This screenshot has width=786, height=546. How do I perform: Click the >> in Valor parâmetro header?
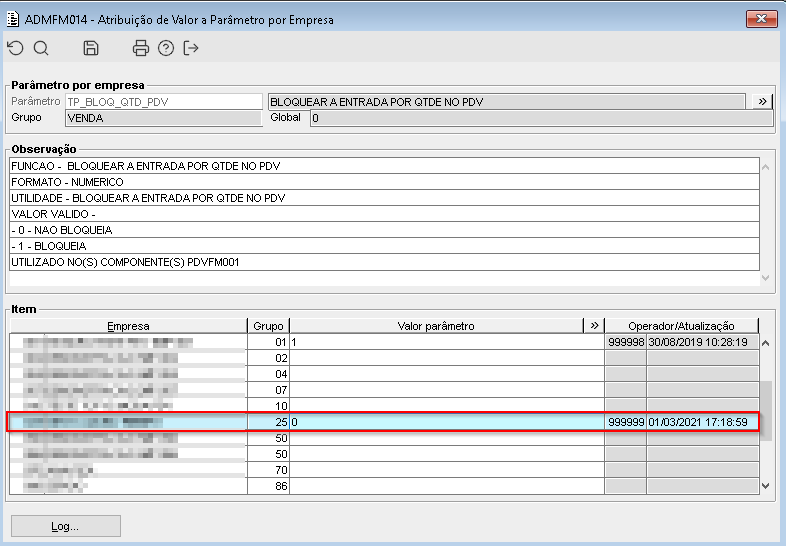click(595, 325)
